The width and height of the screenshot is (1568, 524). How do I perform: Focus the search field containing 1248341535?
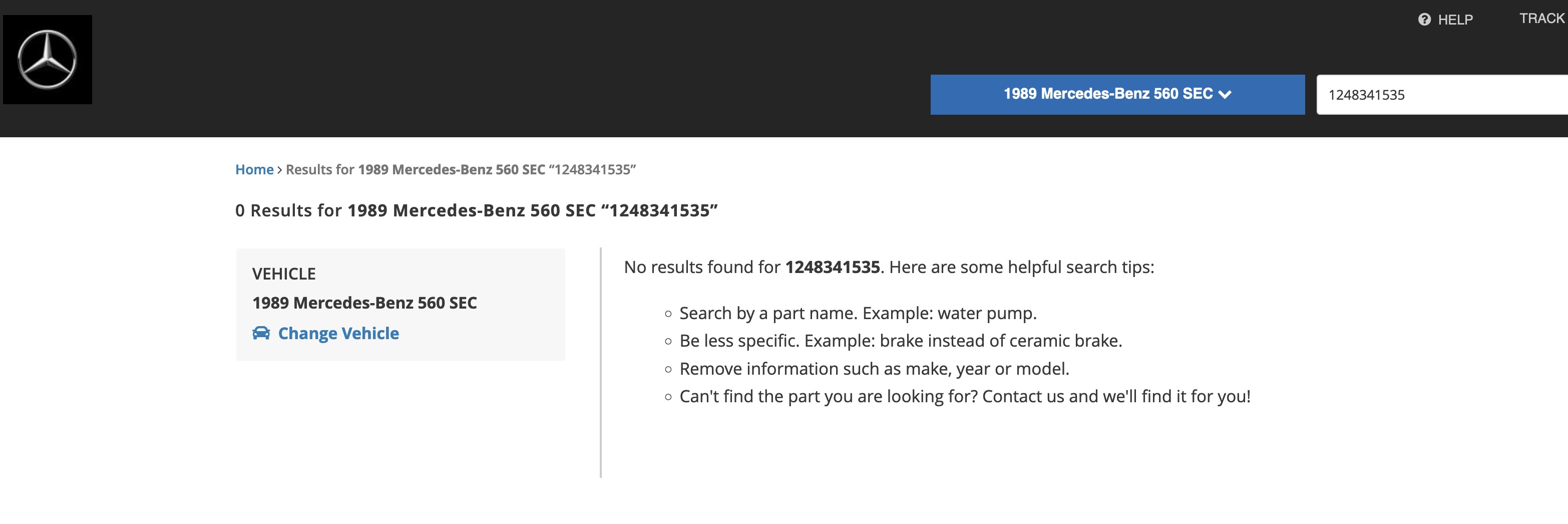pyautogui.click(x=1442, y=95)
